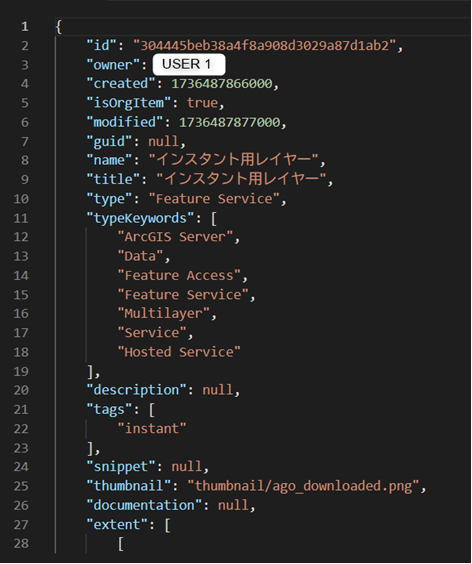
Task: Click the name value インスタント用レイヤー on line 8
Action: 233,160
